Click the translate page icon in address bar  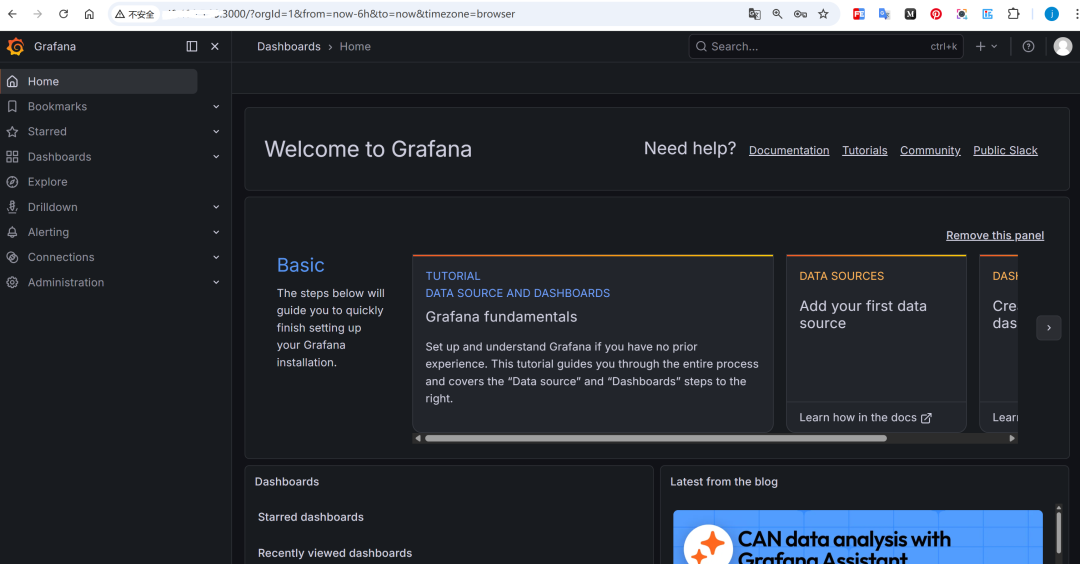pyautogui.click(x=754, y=14)
